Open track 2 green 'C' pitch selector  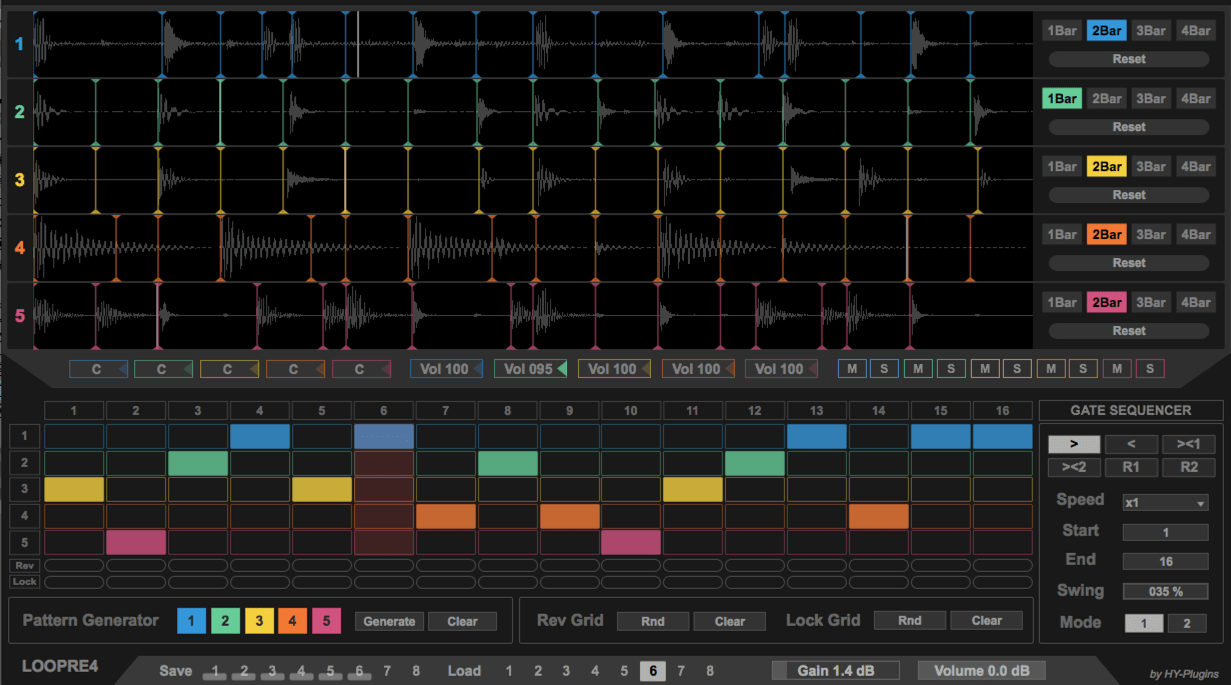[163, 369]
